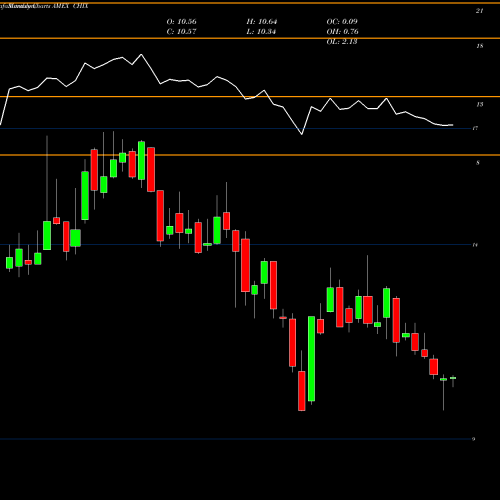This screenshot has height=500, width=500.
Task: Click the 18 price axis label
Action: tap(479, 46)
